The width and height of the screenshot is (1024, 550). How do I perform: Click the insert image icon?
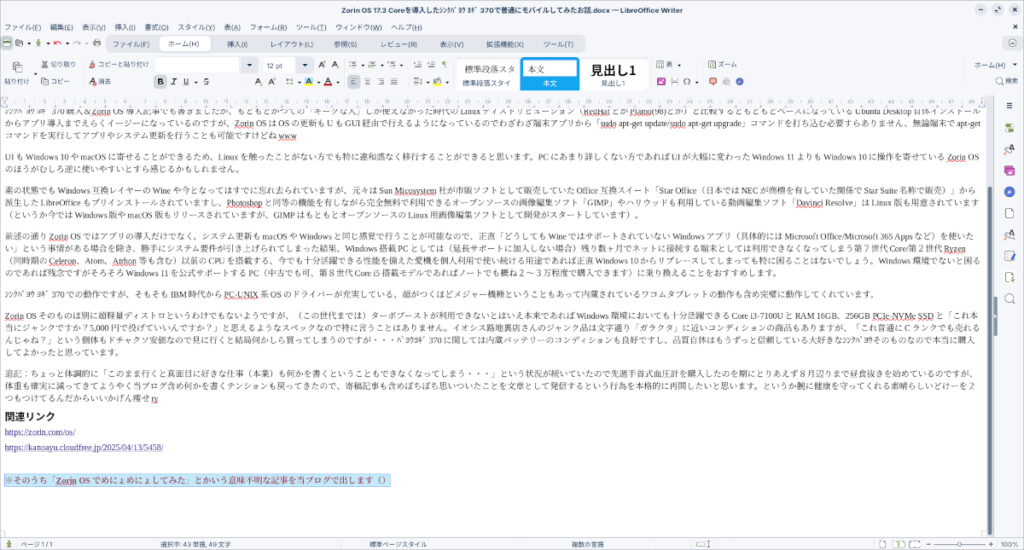[661, 82]
